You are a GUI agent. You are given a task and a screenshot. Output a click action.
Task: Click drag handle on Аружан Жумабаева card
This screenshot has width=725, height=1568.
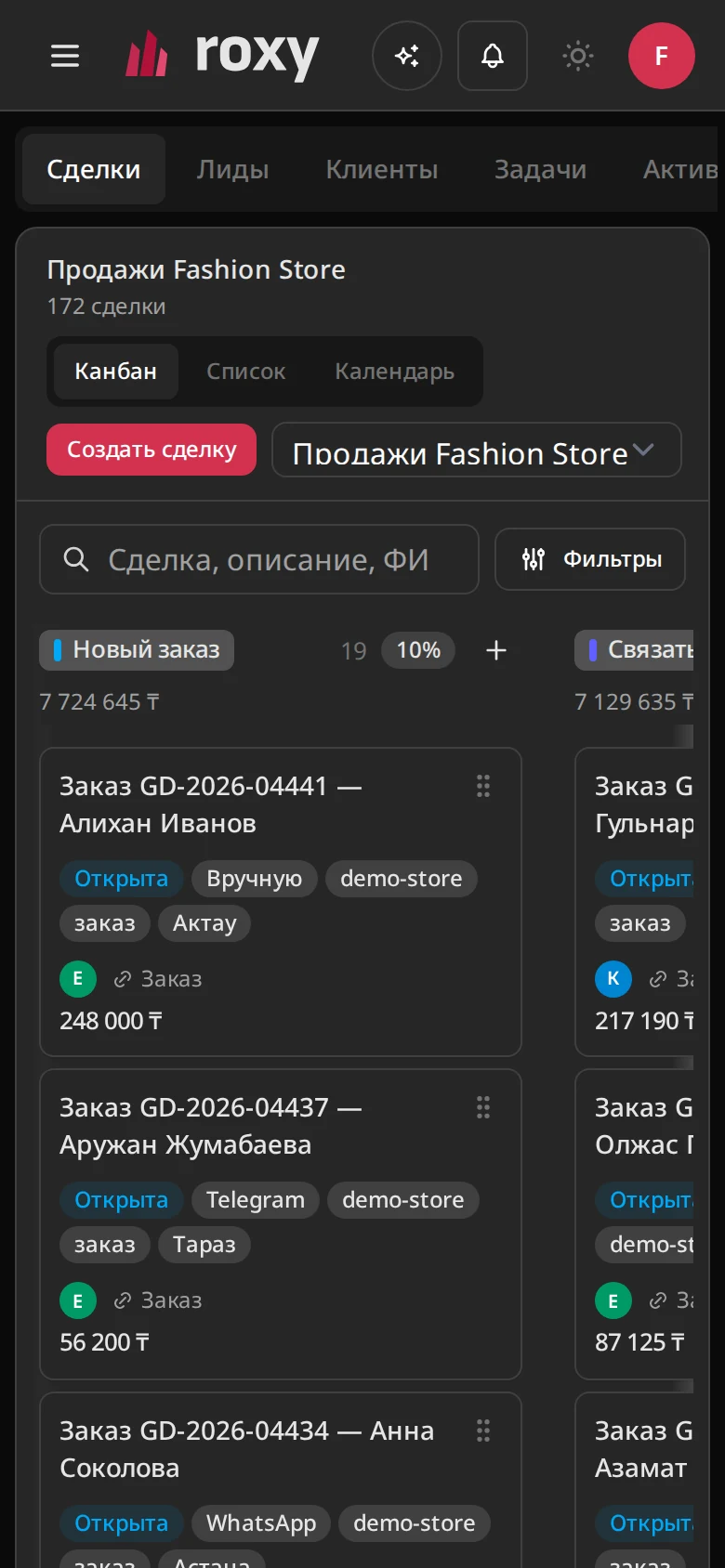pyautogui.click(x=483, y=1107)
